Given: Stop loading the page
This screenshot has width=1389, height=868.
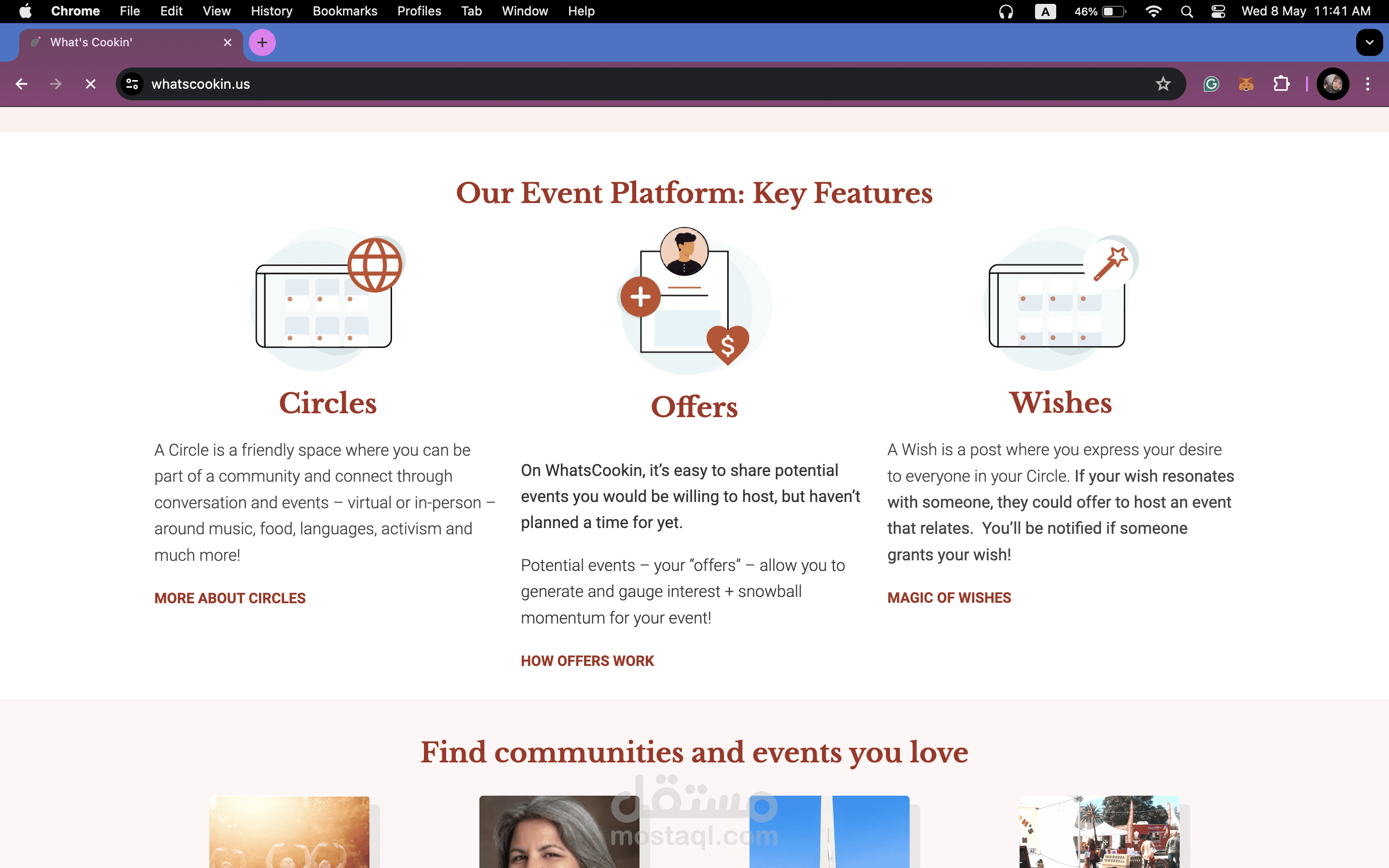Looking at the screenshot, I should click(91, 84).
